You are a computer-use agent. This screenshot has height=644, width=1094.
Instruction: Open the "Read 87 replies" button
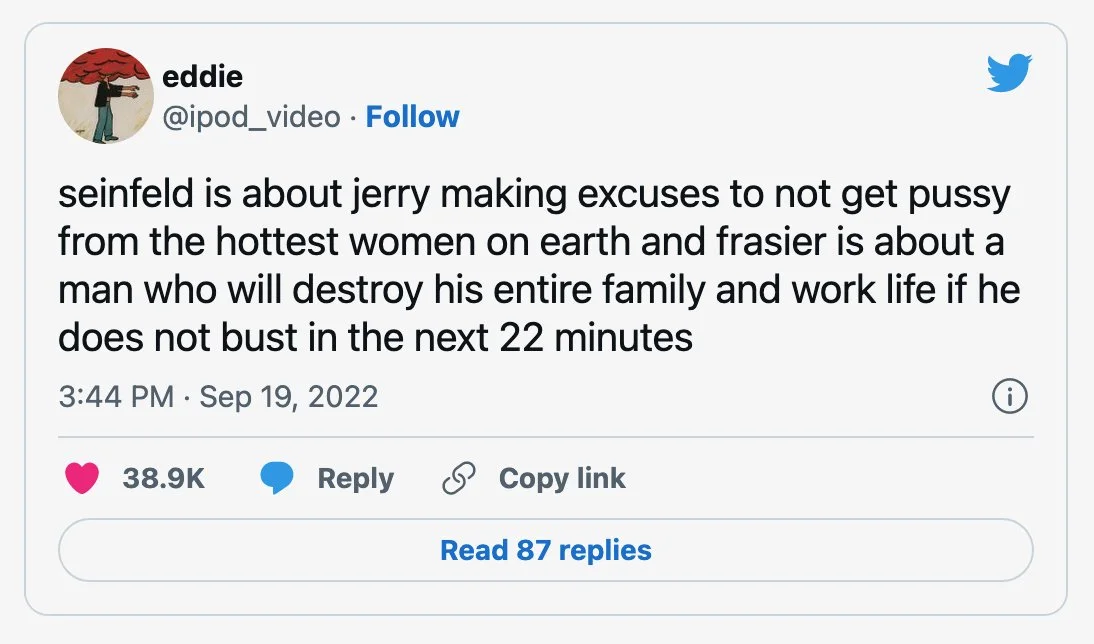[546, 550]
